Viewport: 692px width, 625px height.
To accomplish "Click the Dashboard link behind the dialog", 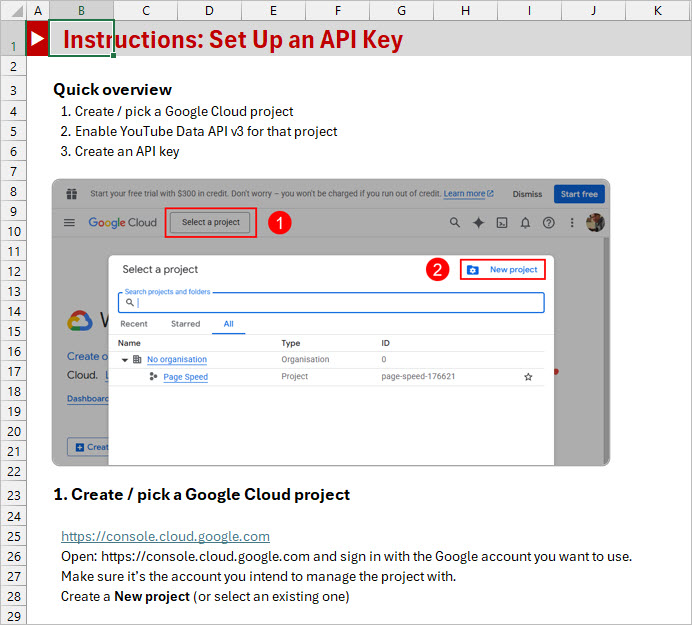I will (x=87, y=399).
